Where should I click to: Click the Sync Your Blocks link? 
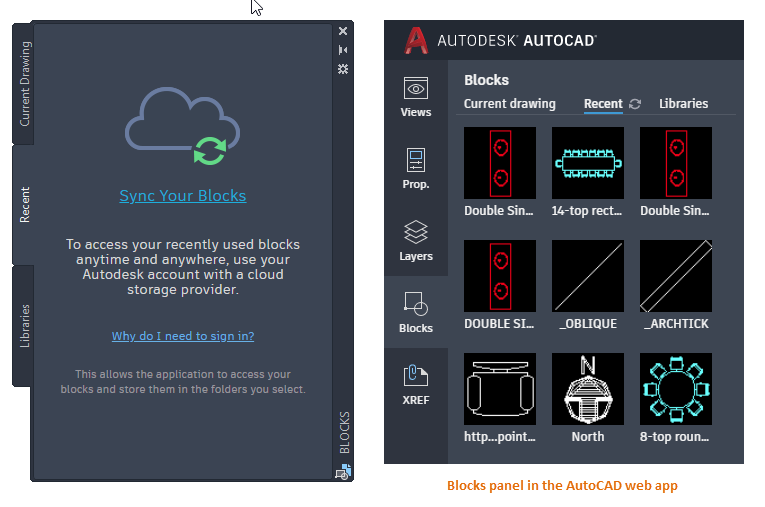click(182, 196)
